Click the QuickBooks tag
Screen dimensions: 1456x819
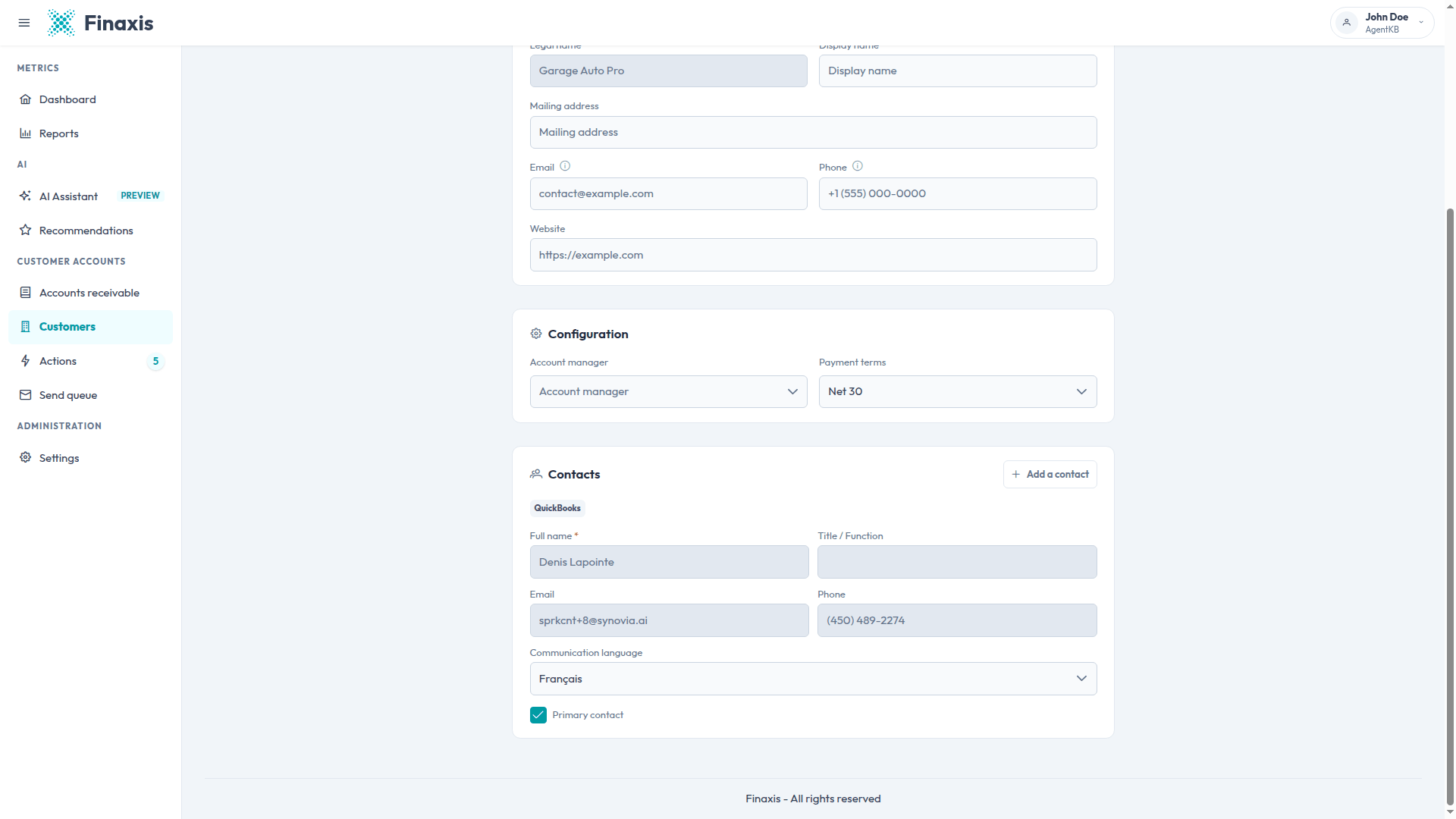(557, 508)
